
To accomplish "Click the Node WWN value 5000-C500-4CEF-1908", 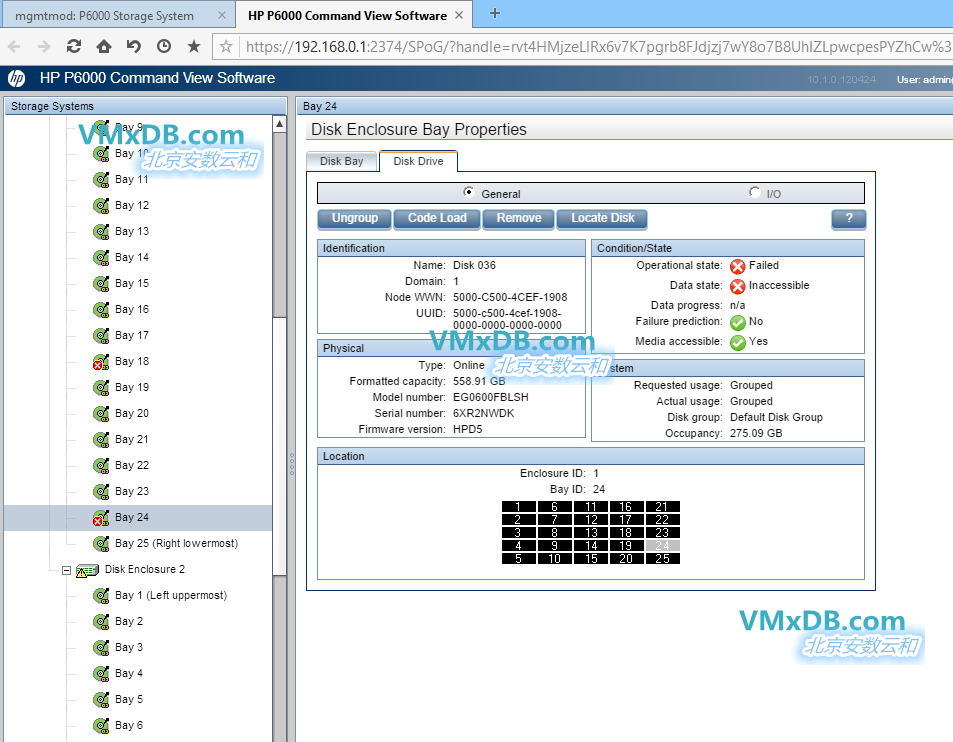I will 510,297.
